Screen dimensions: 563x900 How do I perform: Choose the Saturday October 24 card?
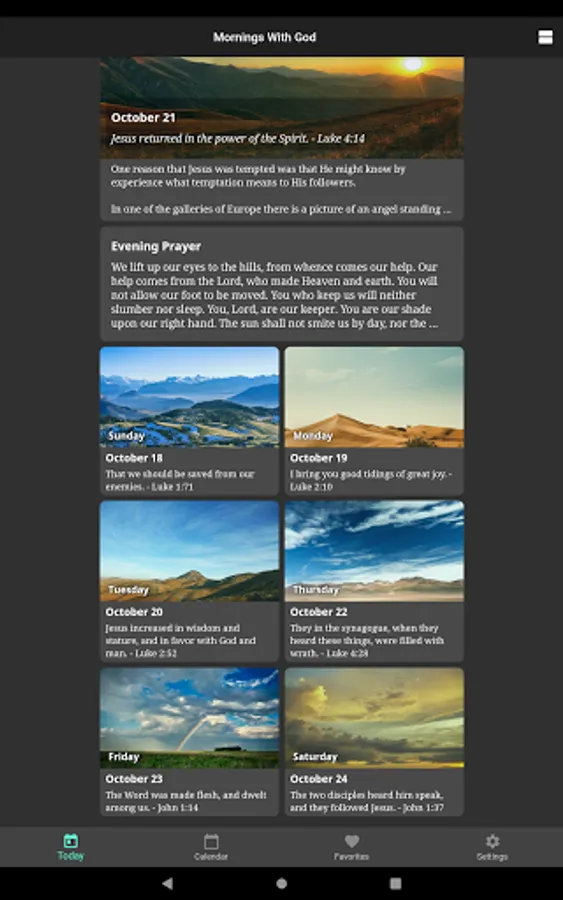pos(374,742)
